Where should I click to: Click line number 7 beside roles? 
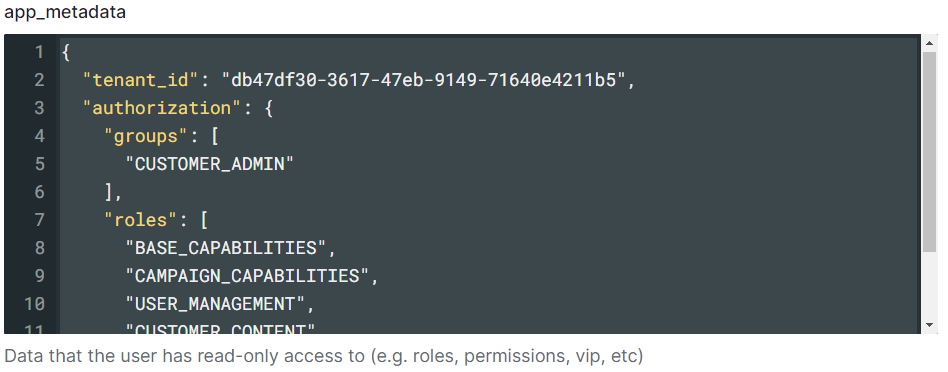click(39, 220)
